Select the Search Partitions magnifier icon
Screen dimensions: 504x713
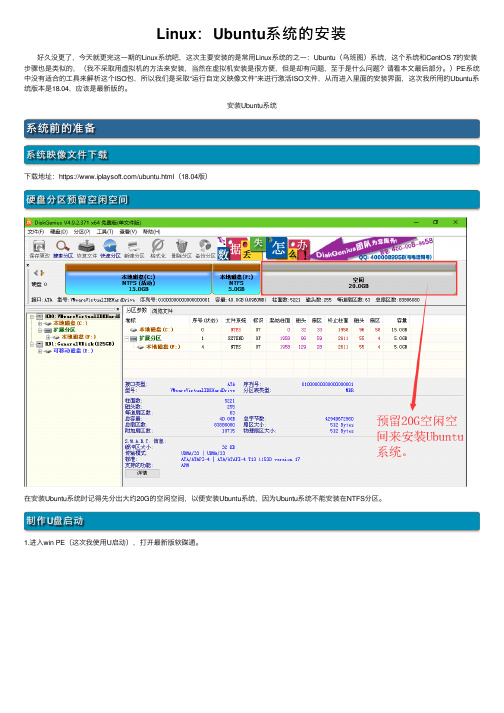pyautogui.click(x=63, y=249)
